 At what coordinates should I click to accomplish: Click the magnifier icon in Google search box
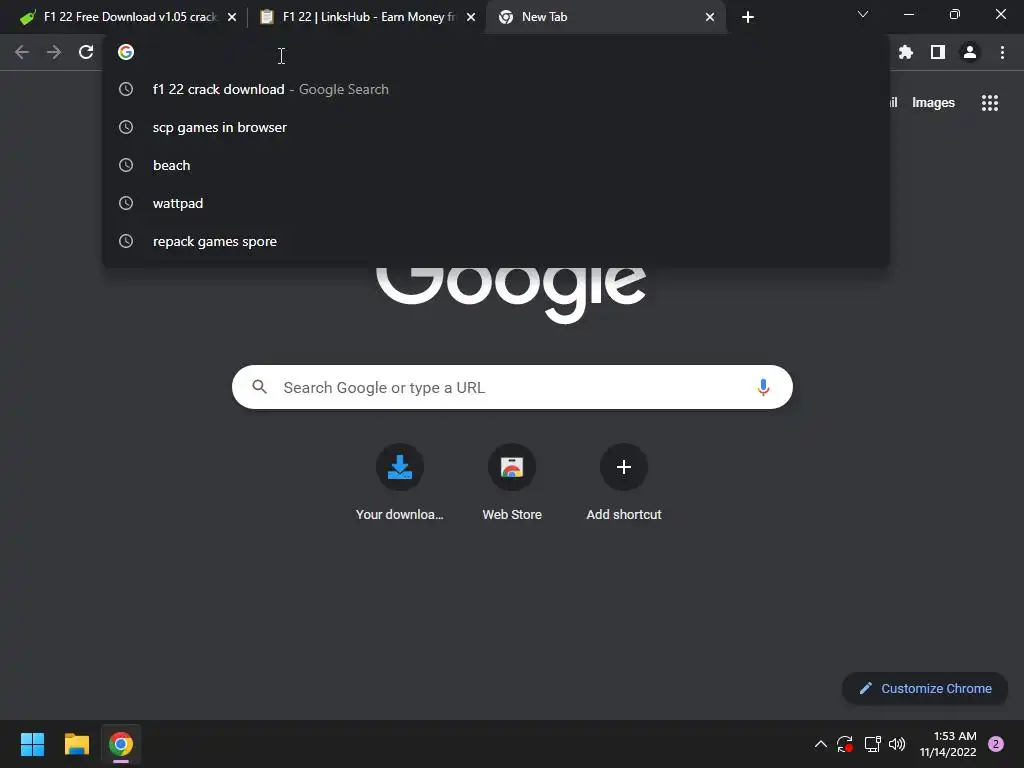(x=259, y=387)
